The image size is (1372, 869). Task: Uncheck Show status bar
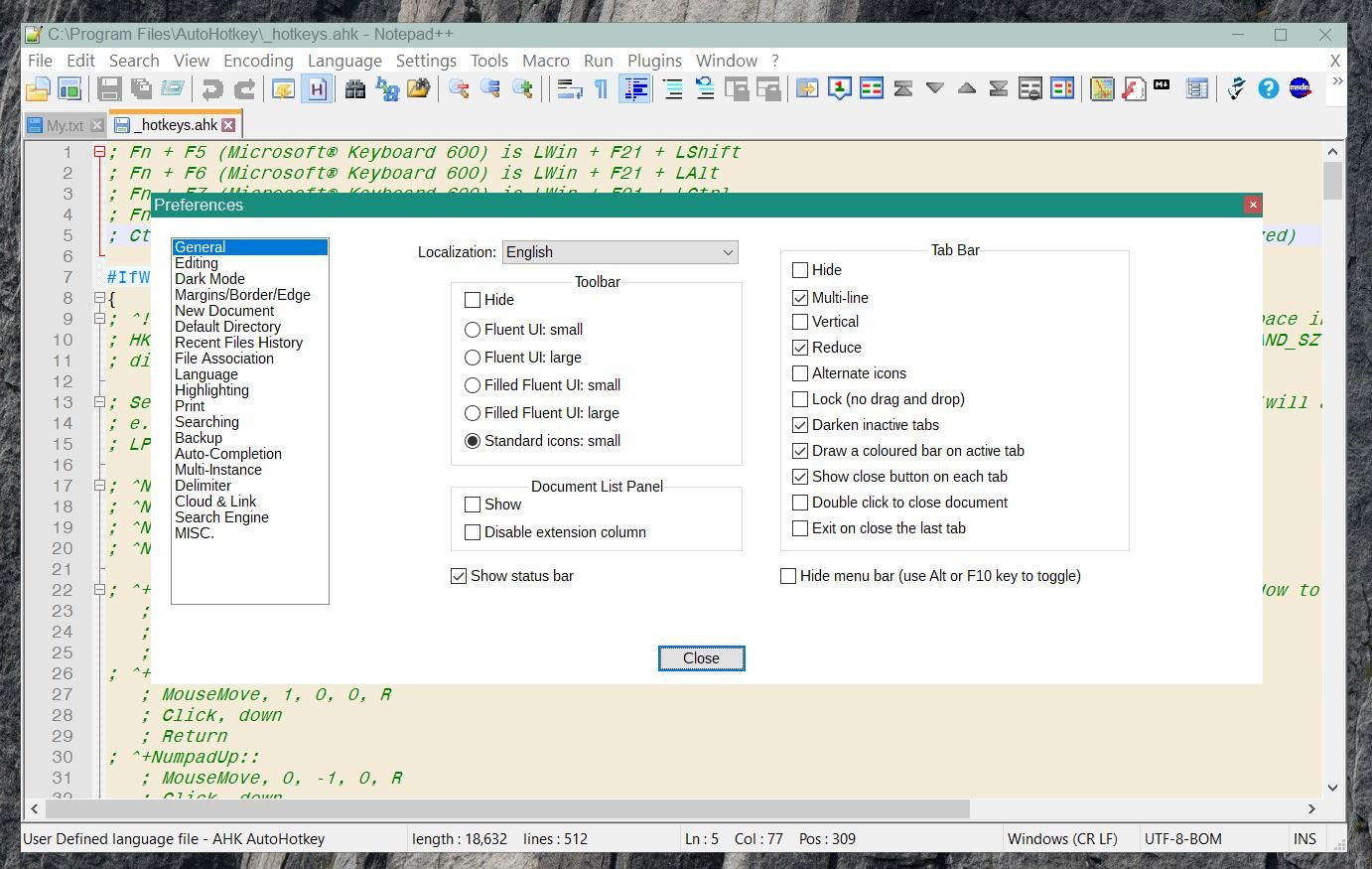[459, 576]
